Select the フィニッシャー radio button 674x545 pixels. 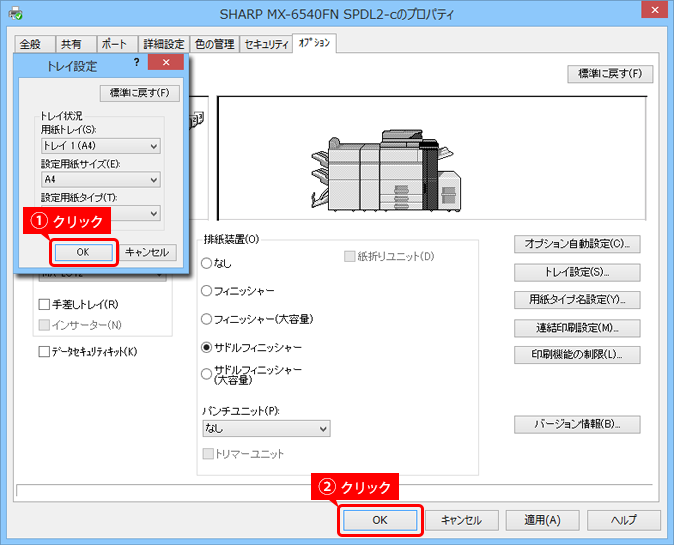tap(207, 291)
